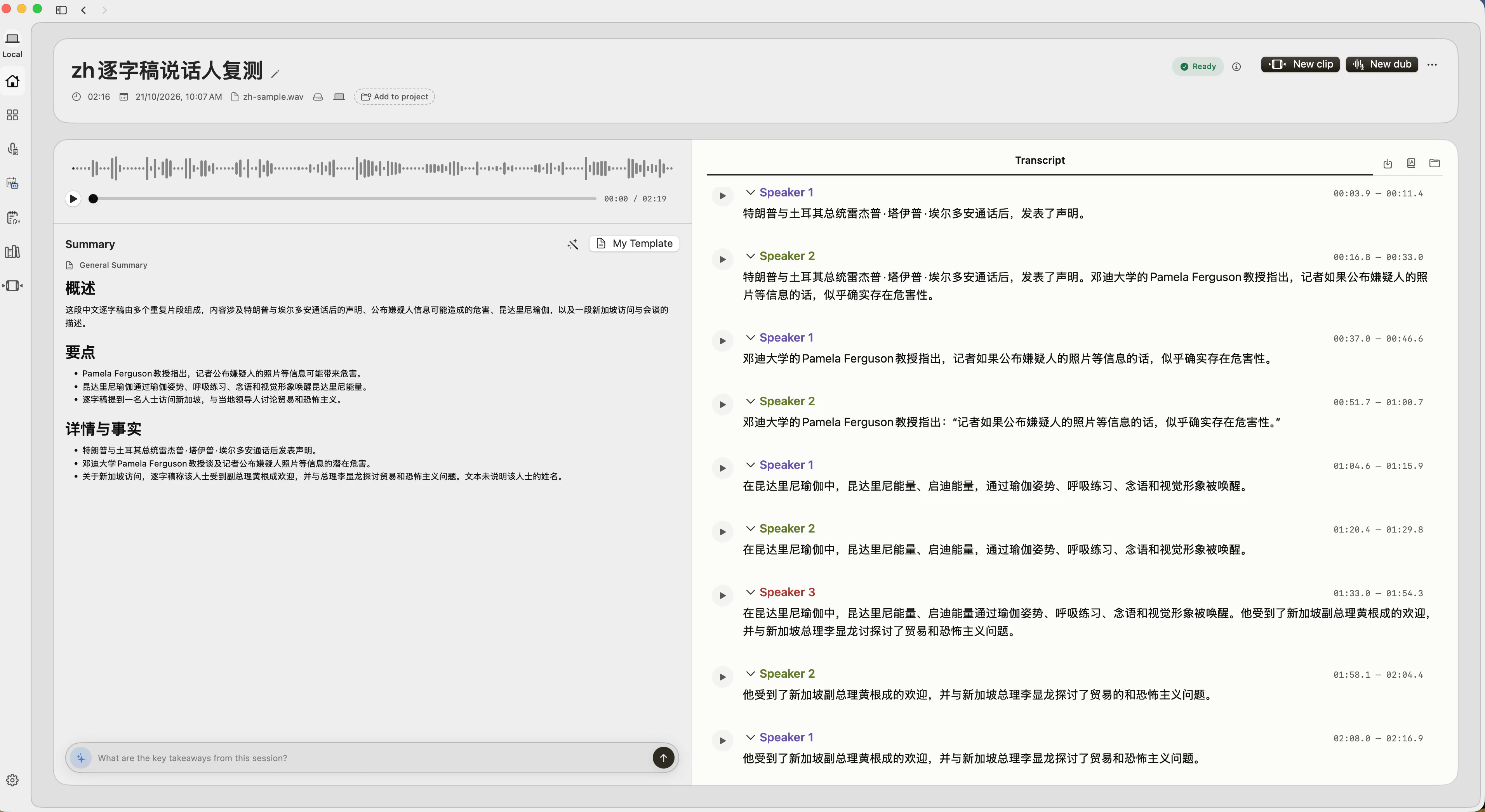
Task: Click the magic wand regenerate summary icon
Action: point(572,244)
